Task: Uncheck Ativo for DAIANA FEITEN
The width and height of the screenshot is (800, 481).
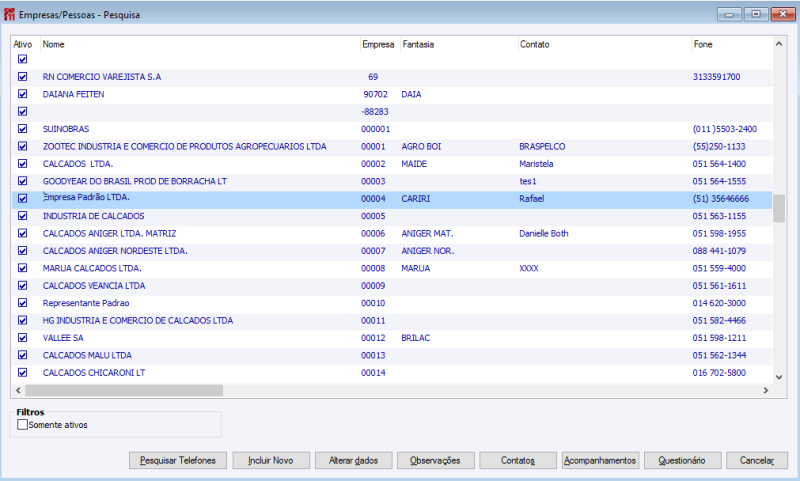Action: tap(22, 94)
